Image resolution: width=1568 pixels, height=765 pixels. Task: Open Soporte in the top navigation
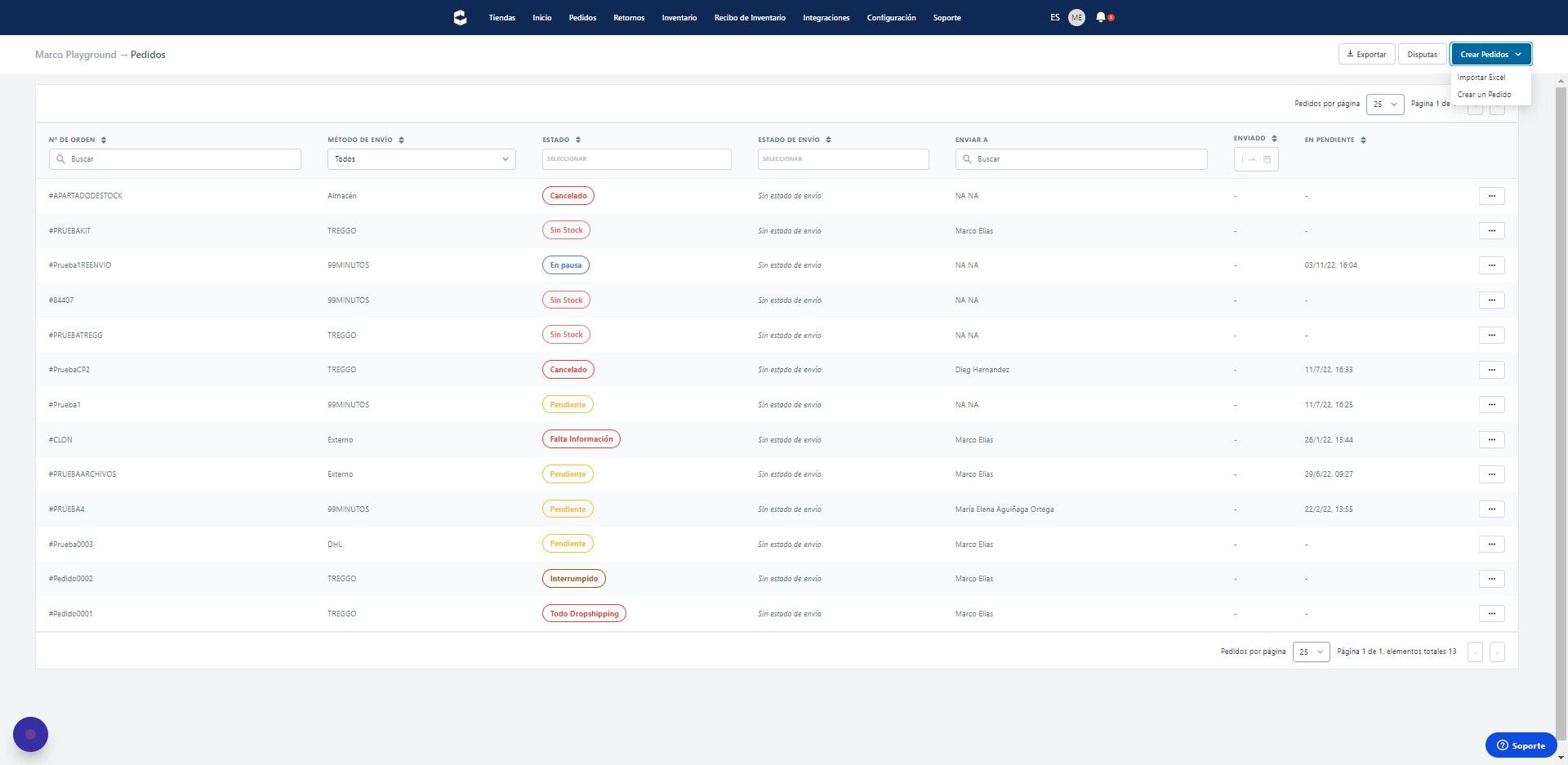click(x=947, y=17)
